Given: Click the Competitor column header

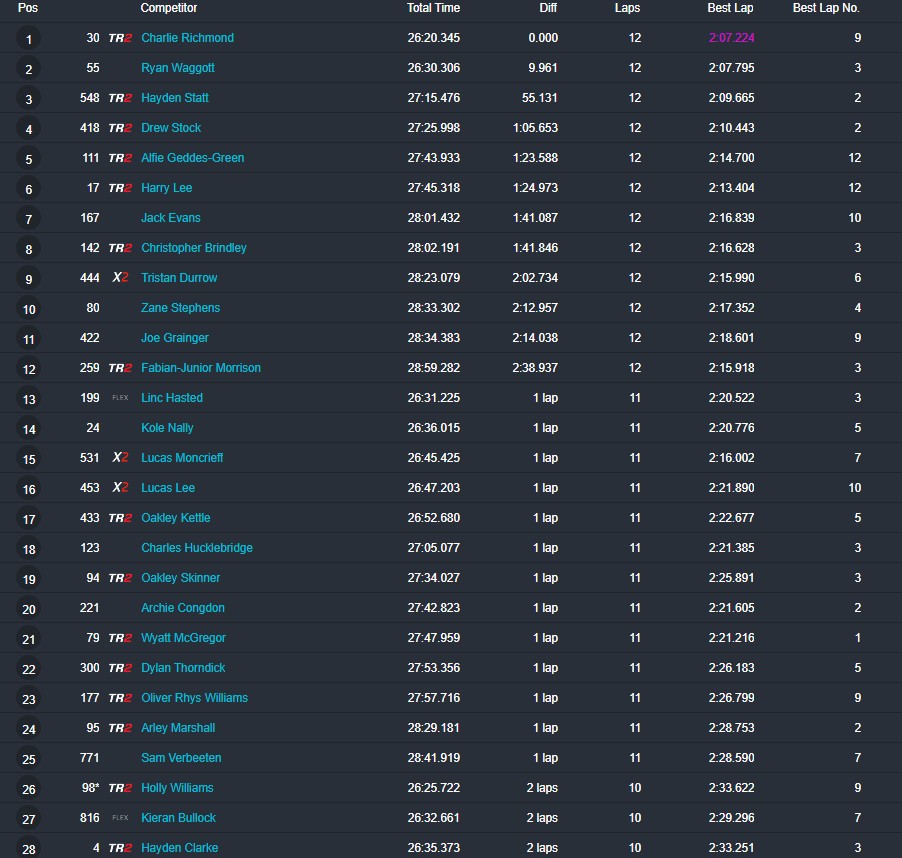Looking at the screenshot, I should 168,8.
